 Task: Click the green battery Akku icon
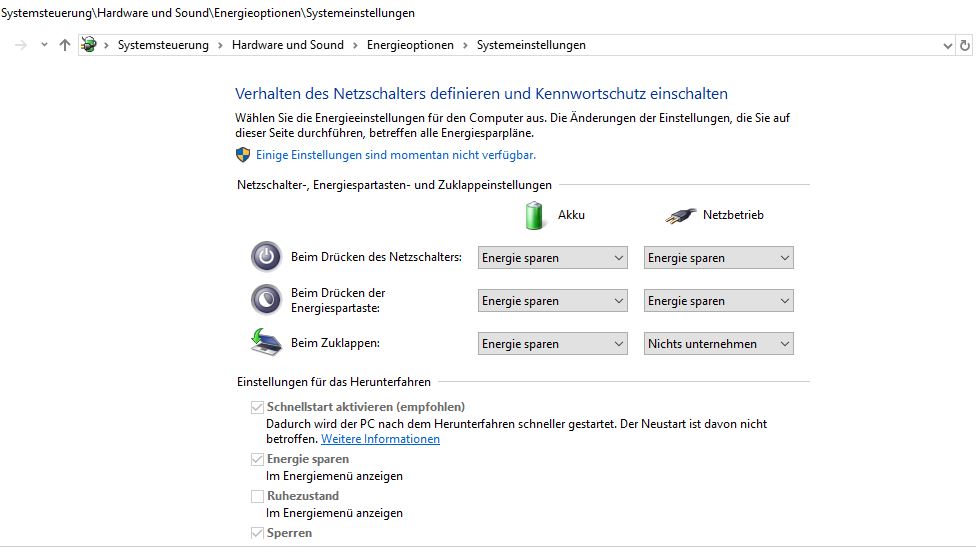pyautogui.click(x=534, y=215)
